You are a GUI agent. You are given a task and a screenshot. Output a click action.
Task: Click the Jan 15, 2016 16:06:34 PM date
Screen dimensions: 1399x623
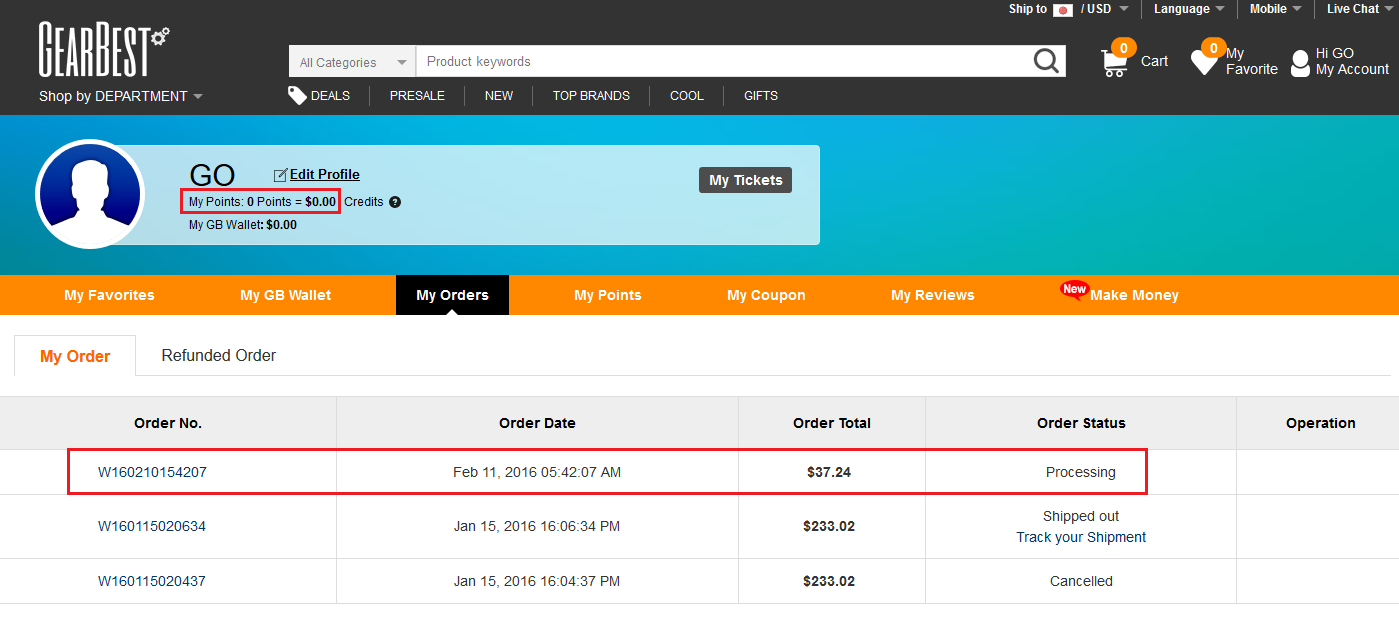[x=537, y=526]
